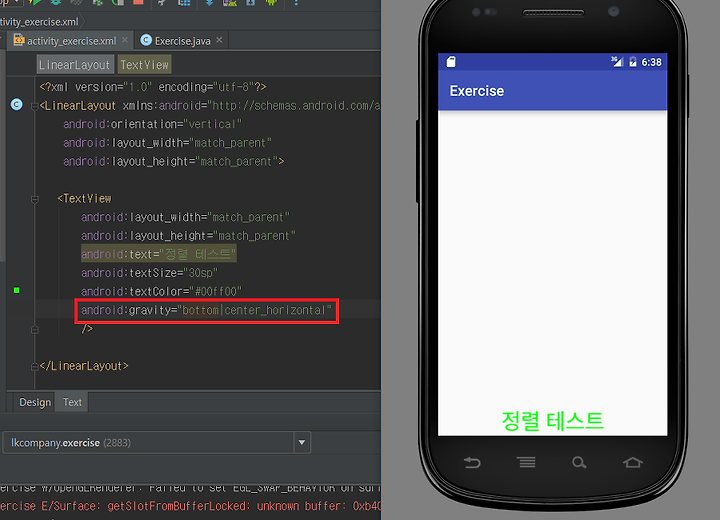
Task: Click the android:textColor="#00ff00" line
Action: [161, 292]
